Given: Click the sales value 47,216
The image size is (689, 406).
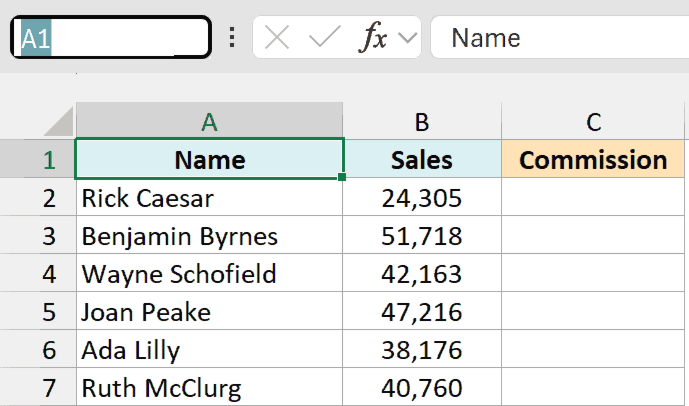Looking at the screenshot, I should coord(422,311).
